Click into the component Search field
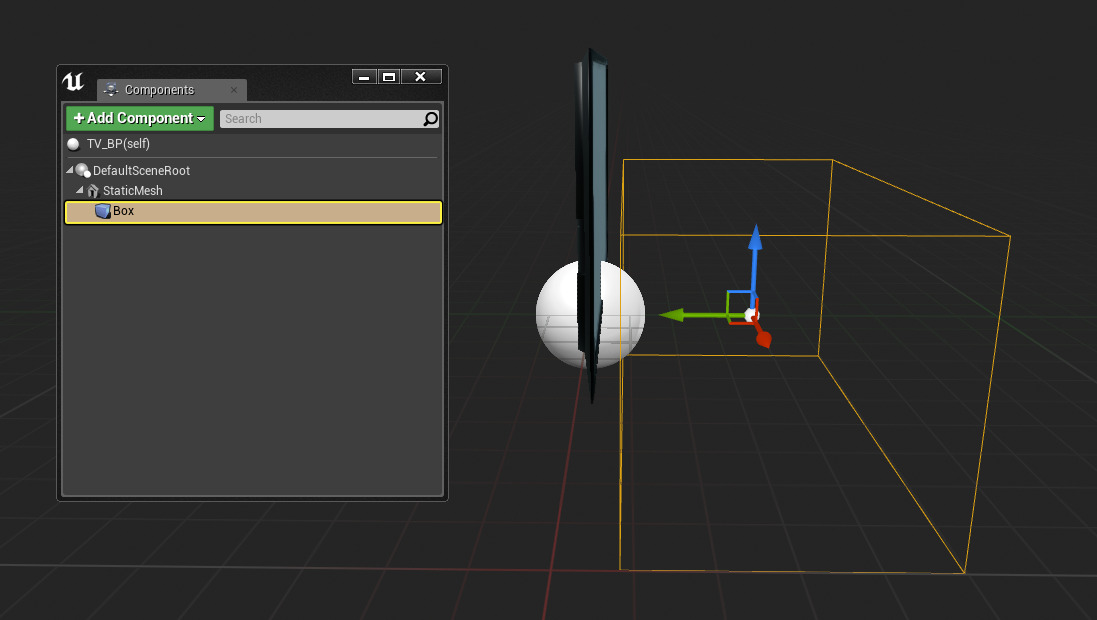 click(320, 119)
